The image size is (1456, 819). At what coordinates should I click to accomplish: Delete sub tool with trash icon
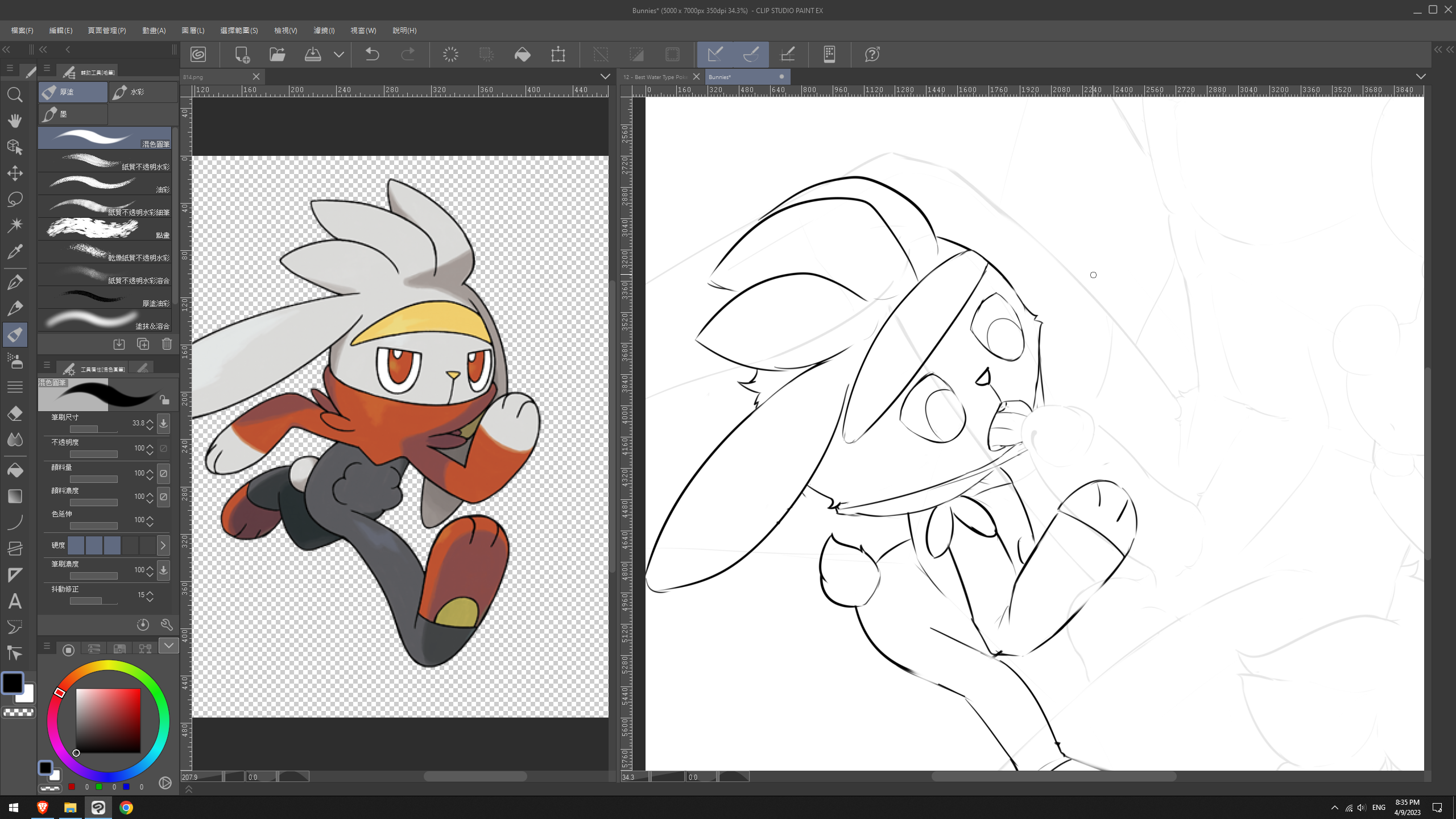(x=167, y=344)
